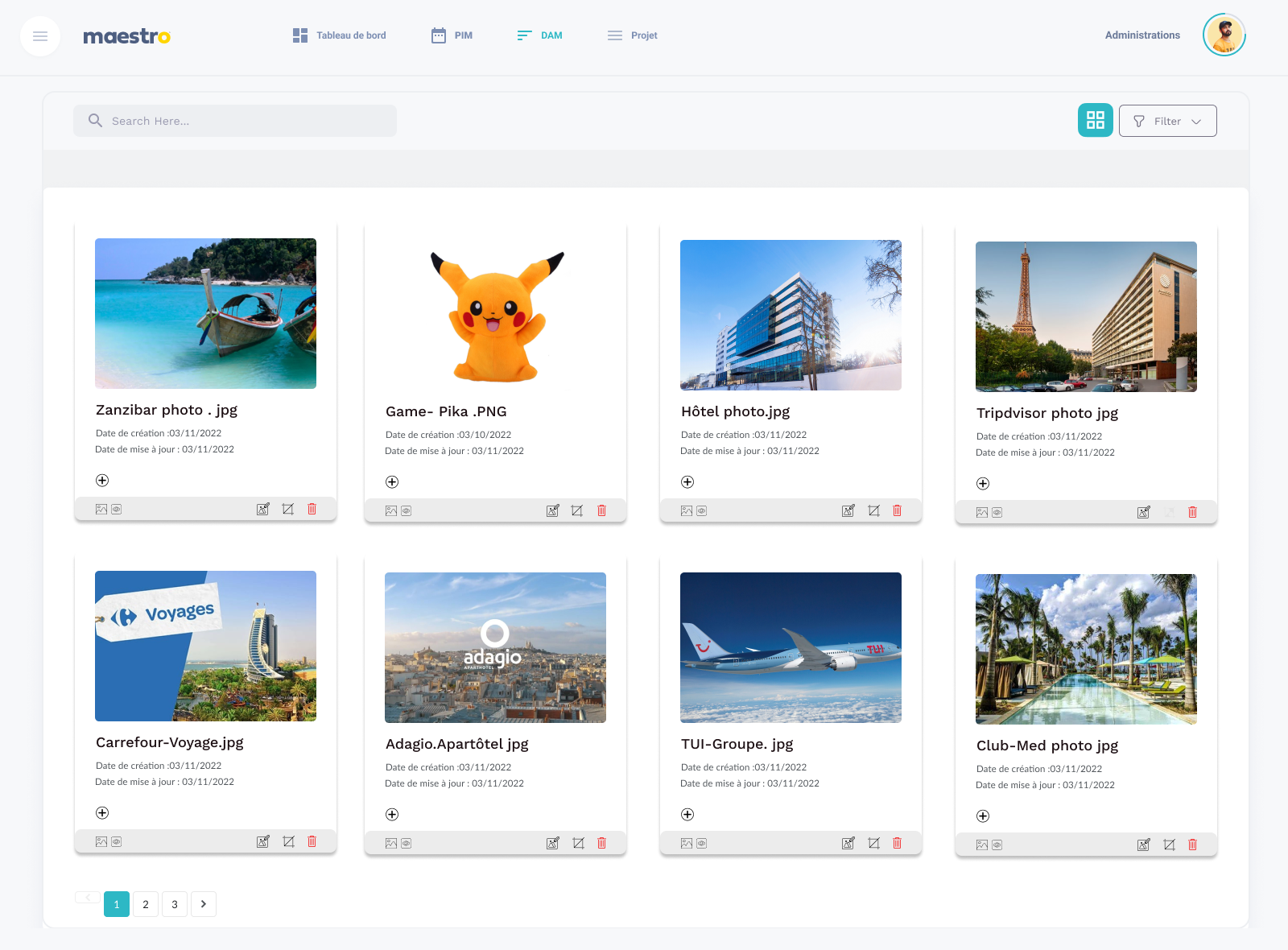Crop the Game- Pika image
1288x950 pixels.
pos(577,510)
